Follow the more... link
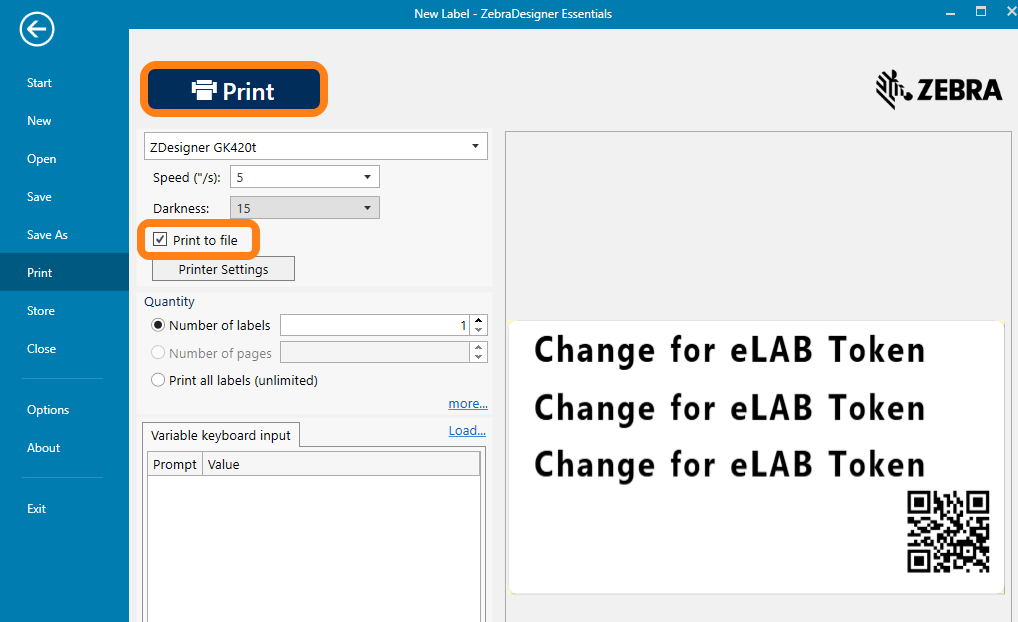This screenshot has width=1018, height=622. point(467,404)
